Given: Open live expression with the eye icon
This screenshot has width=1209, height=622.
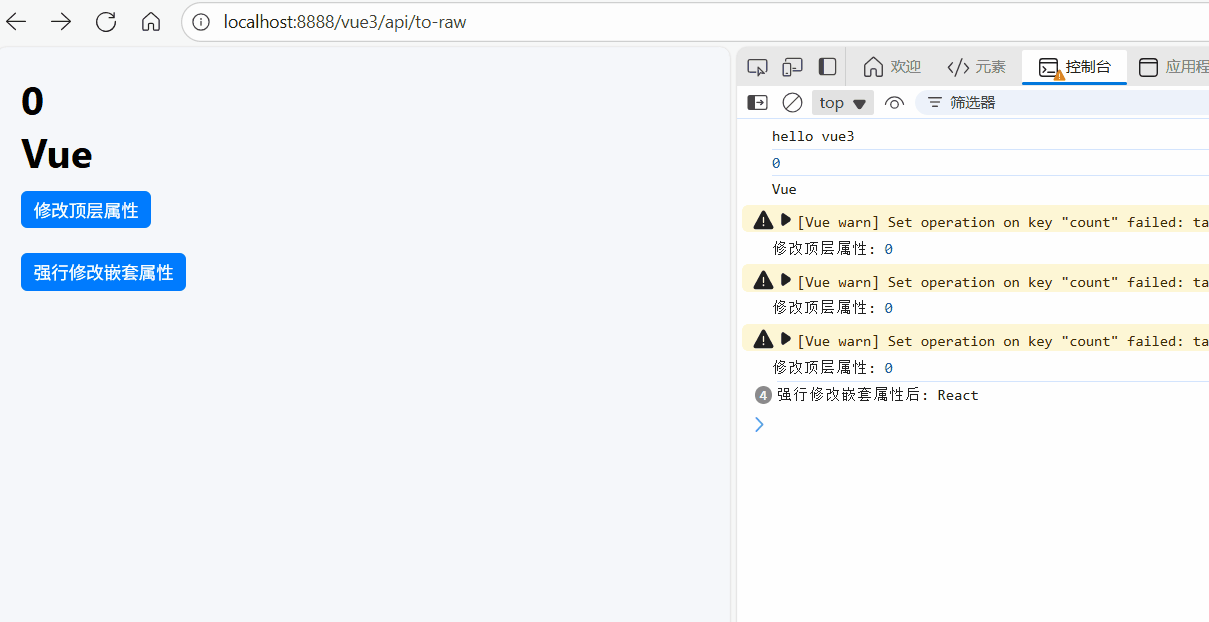Looking at the screenshot, I should (894, 103).
